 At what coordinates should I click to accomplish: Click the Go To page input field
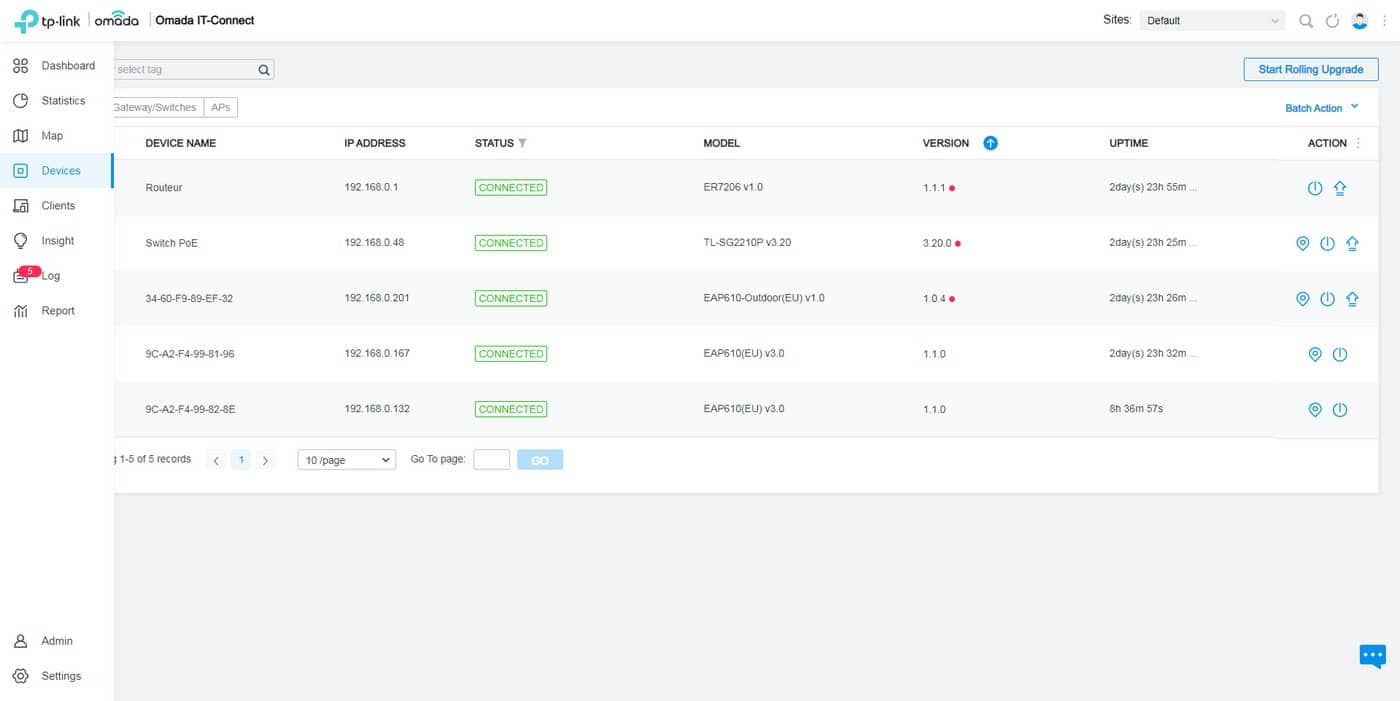(491, 460)
